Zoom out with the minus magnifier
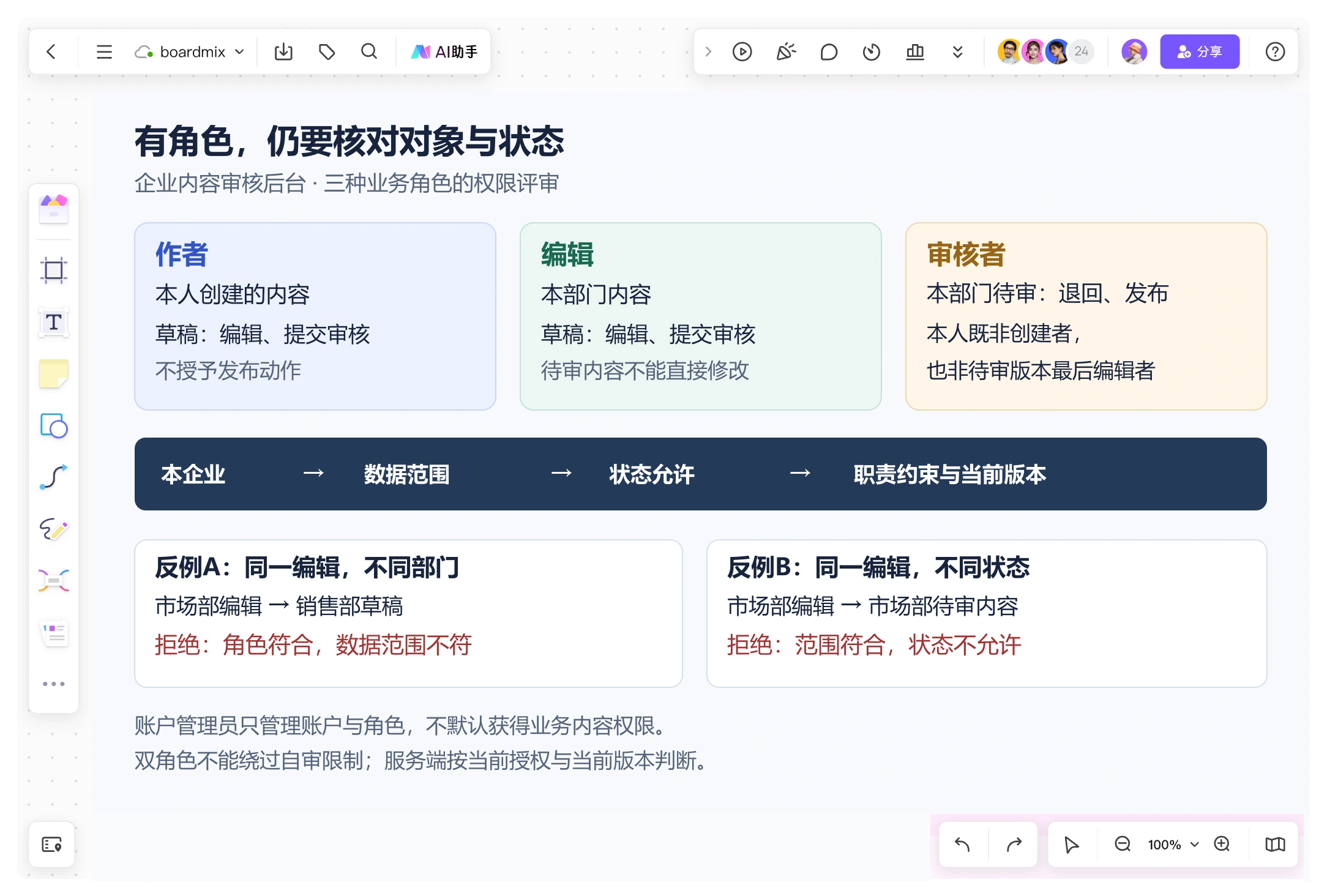Image resolution: width=1327 pixels, height=896 pixels. 1123,845
